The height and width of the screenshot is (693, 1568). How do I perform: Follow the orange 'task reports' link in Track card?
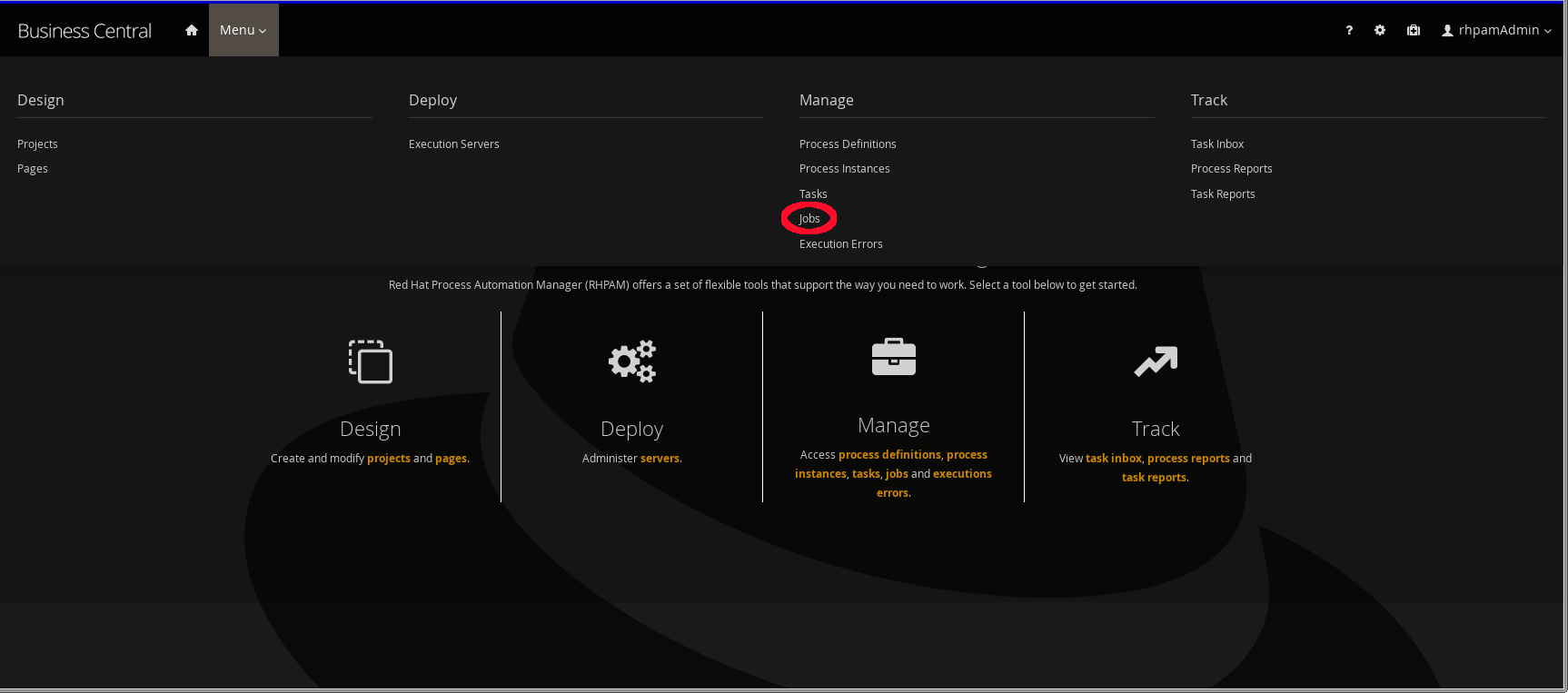tap(1154, 478)
